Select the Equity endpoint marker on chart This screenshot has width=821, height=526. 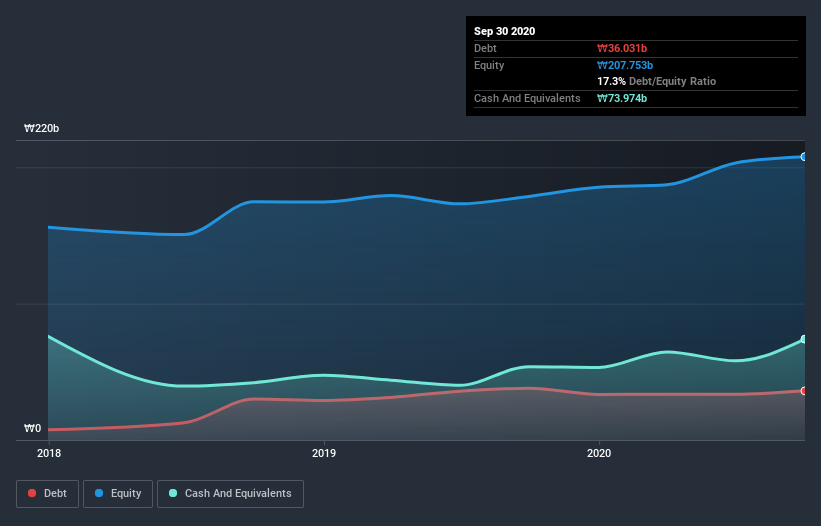[804, 156]
